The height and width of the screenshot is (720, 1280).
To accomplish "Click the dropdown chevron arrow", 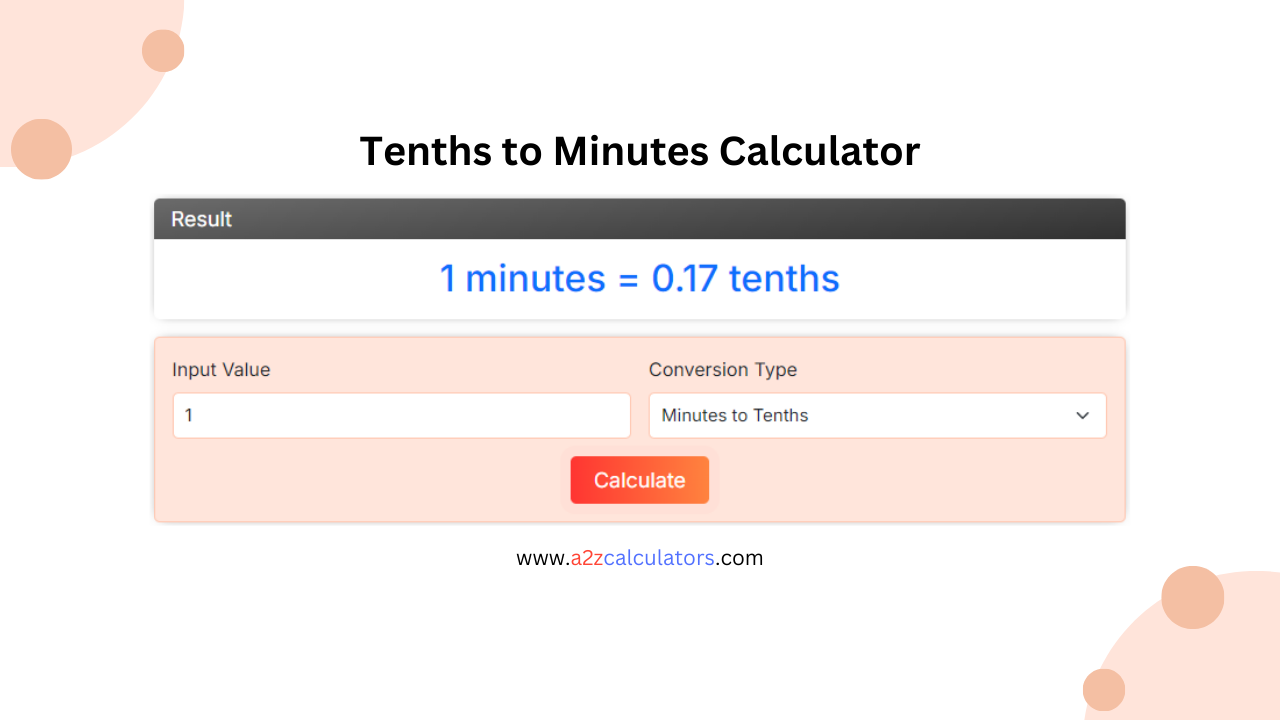I will 1083,415.
